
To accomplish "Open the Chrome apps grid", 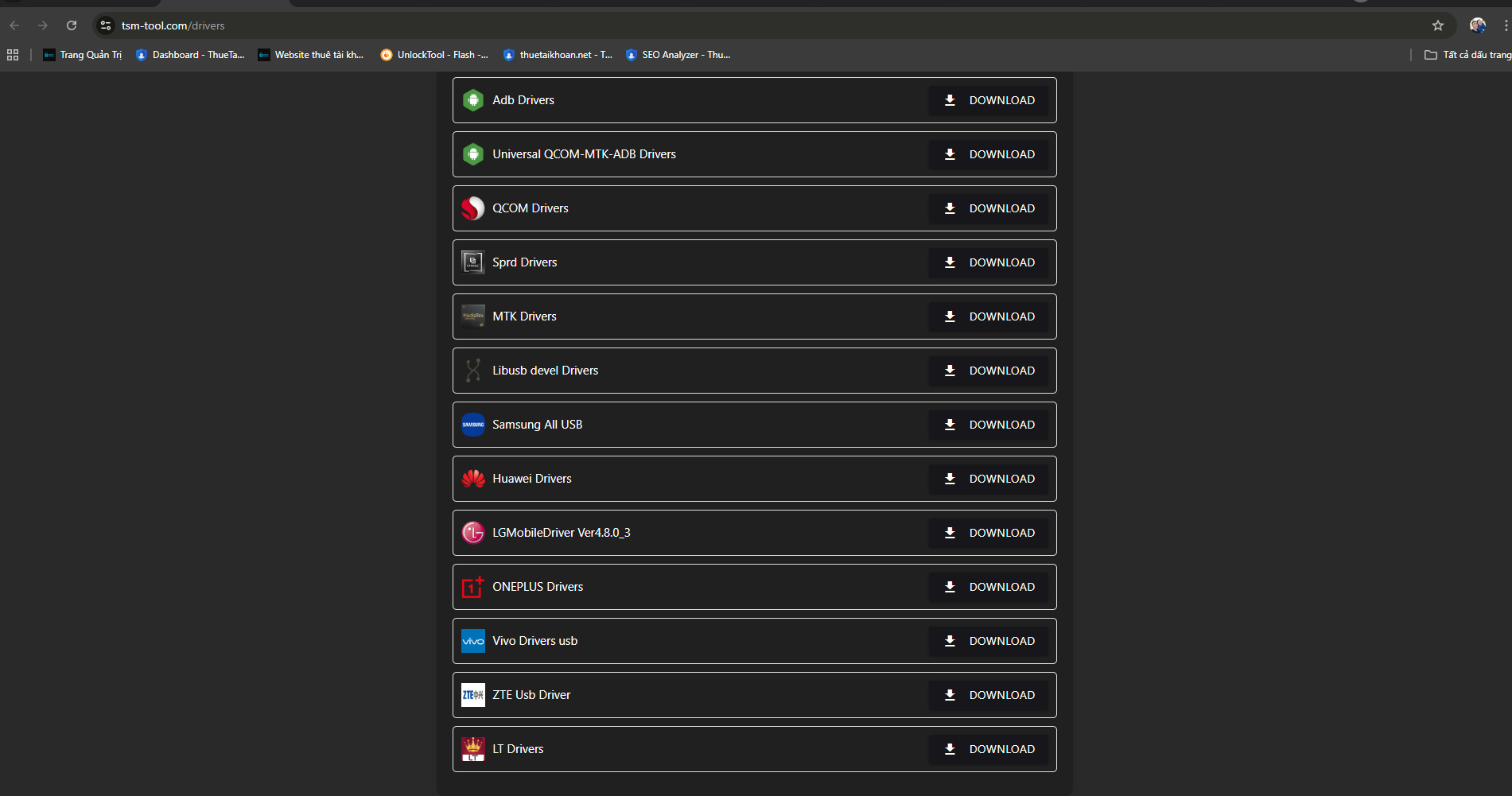I will 13,55.
